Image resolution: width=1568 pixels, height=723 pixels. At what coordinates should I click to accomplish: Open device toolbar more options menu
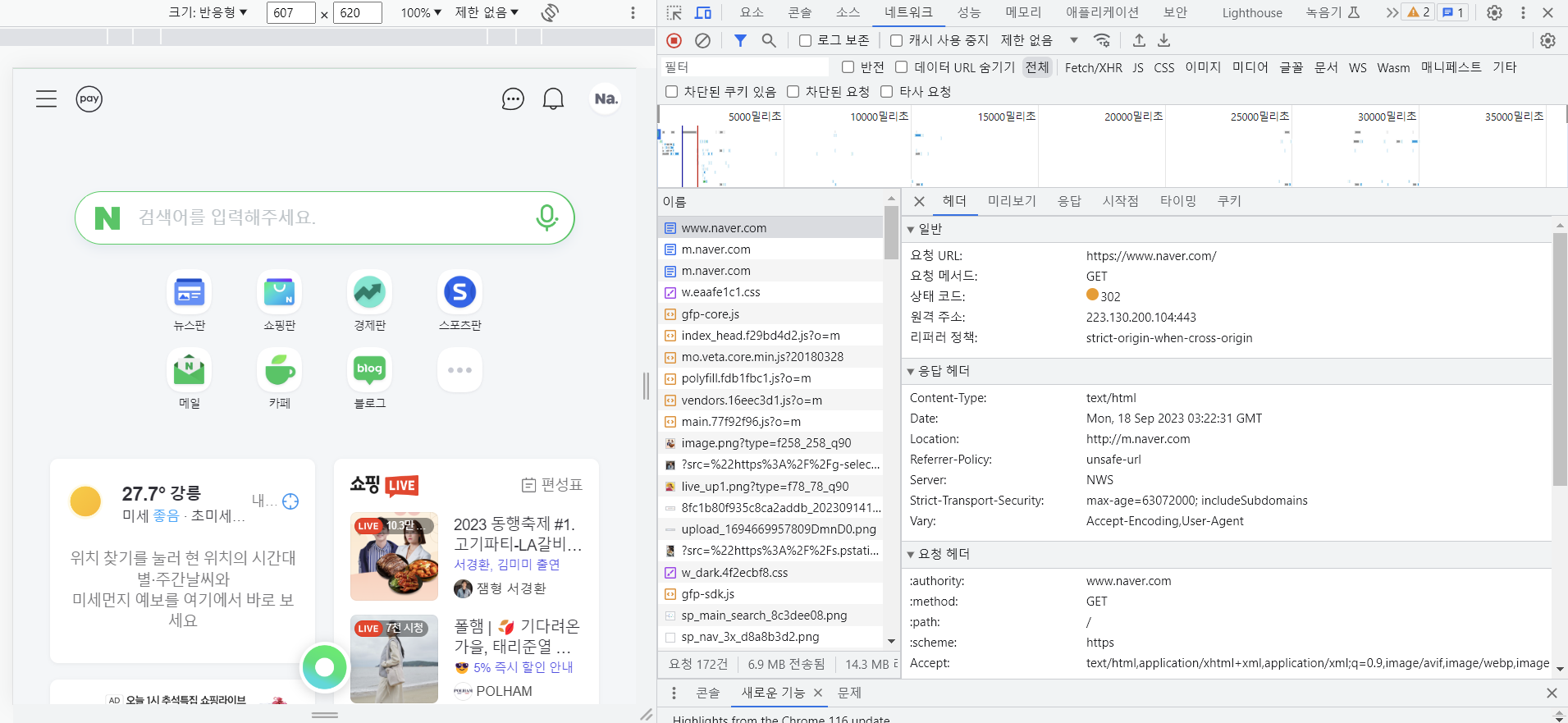coord(633,12)
